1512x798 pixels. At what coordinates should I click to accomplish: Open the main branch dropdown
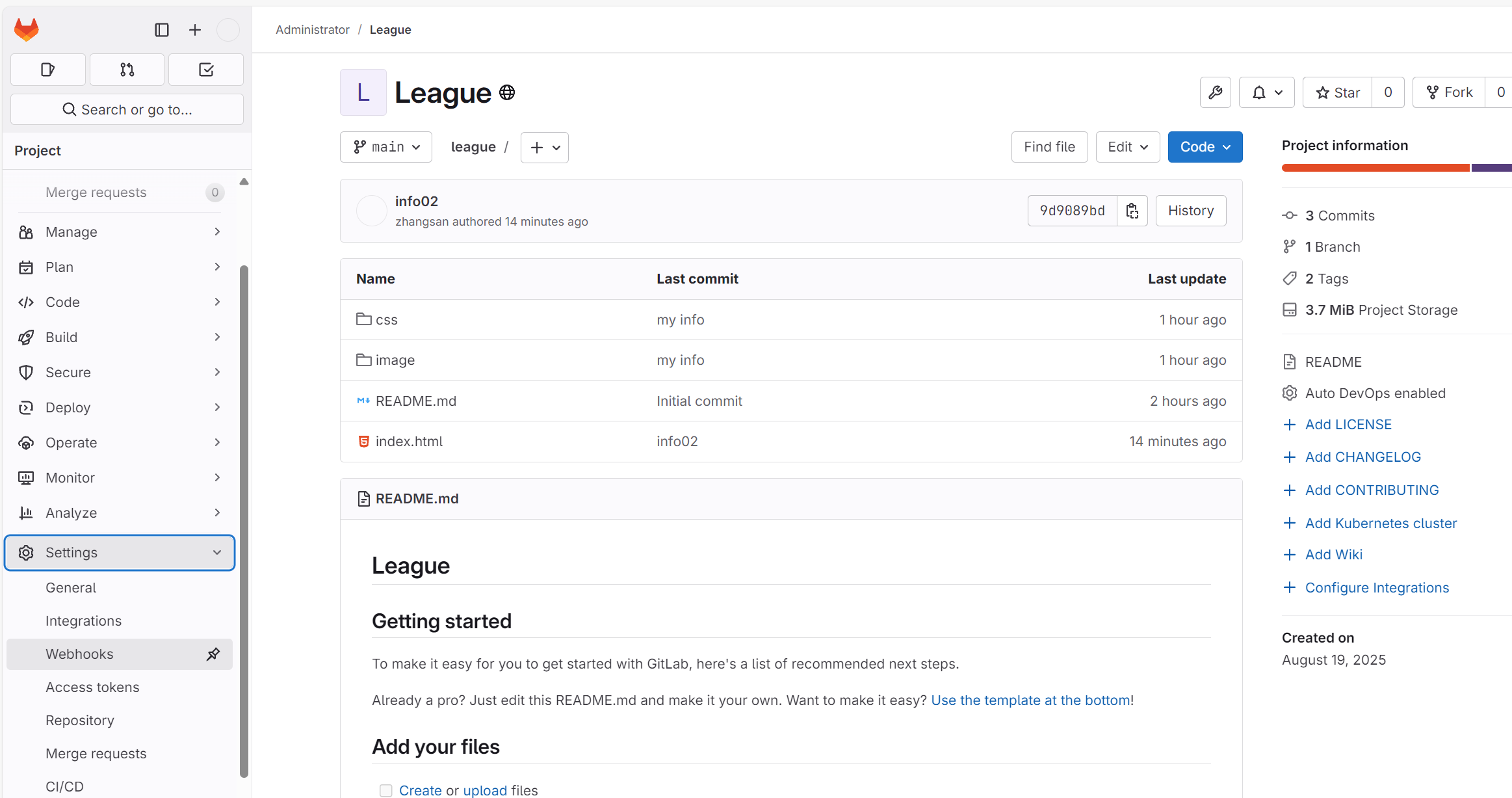click(386, 147)
